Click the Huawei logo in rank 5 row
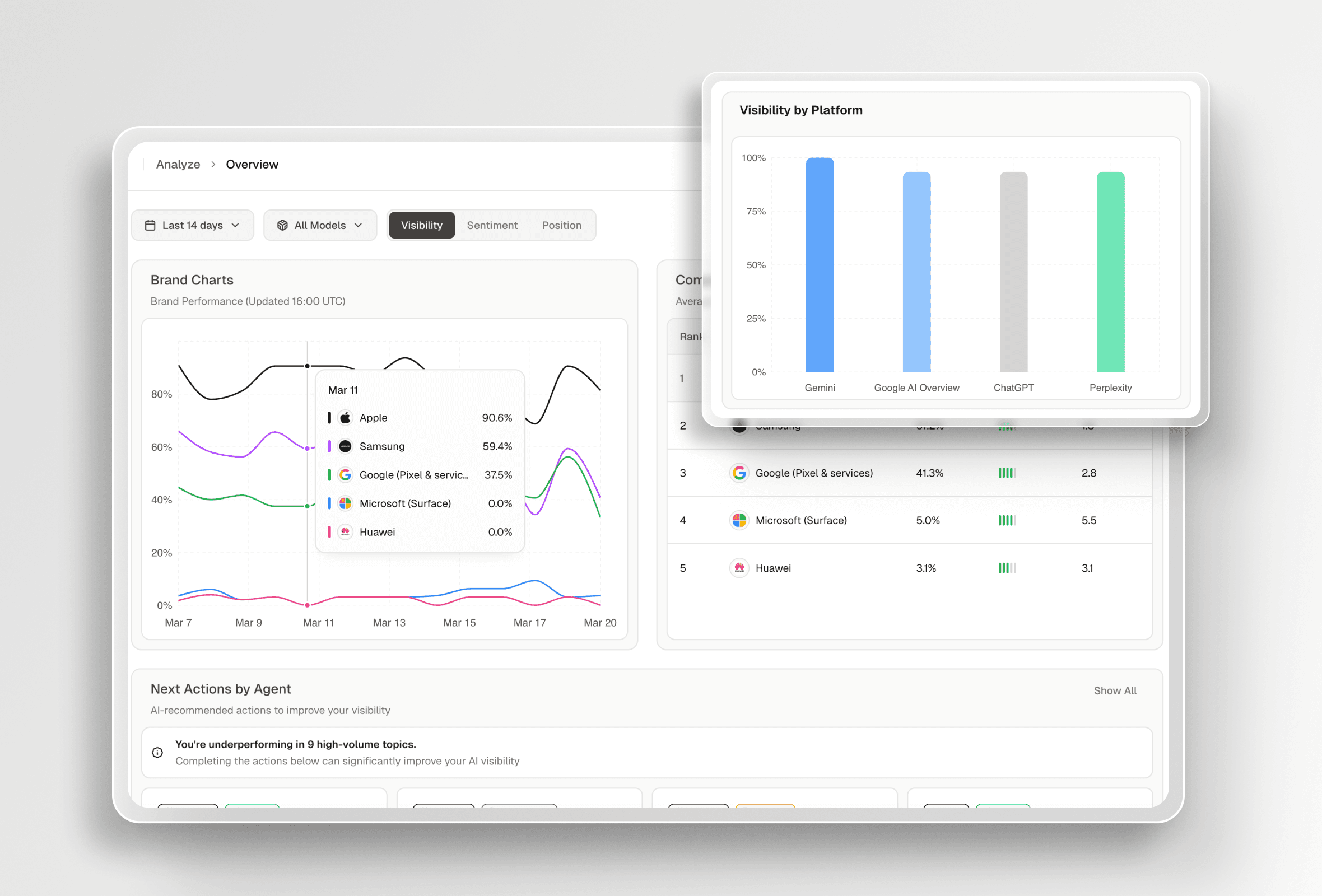 pyautogui.click(x=739, y=567)
